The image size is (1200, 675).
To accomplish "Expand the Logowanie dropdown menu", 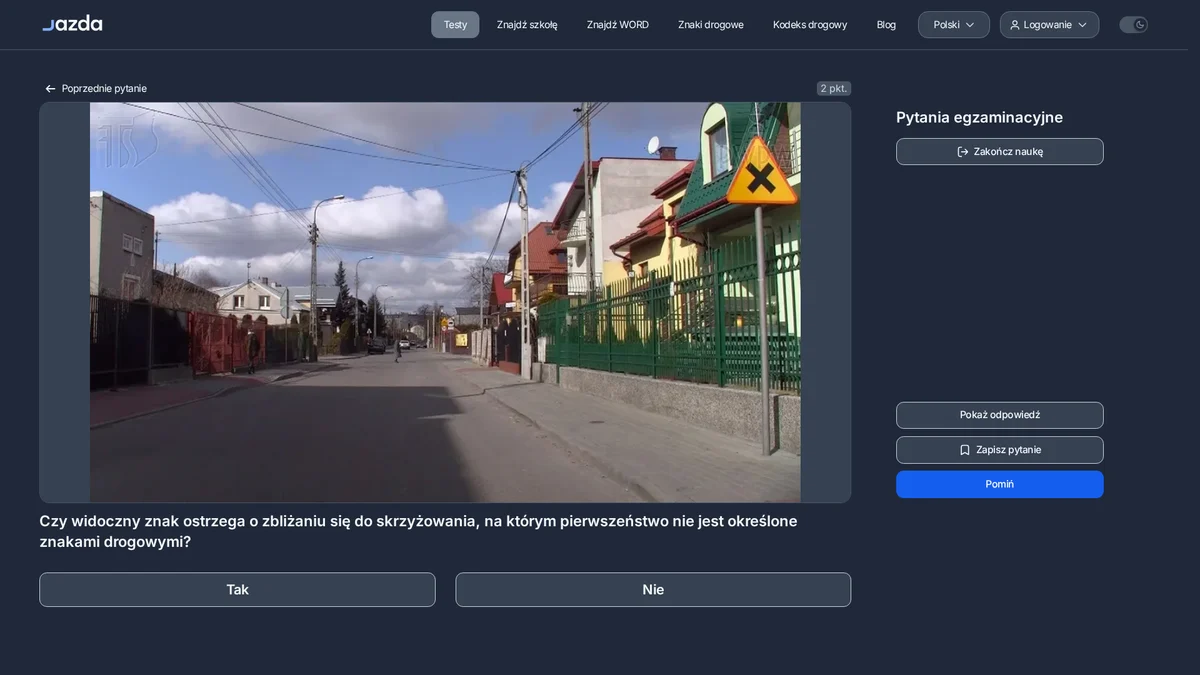I will pos(1049,25).
